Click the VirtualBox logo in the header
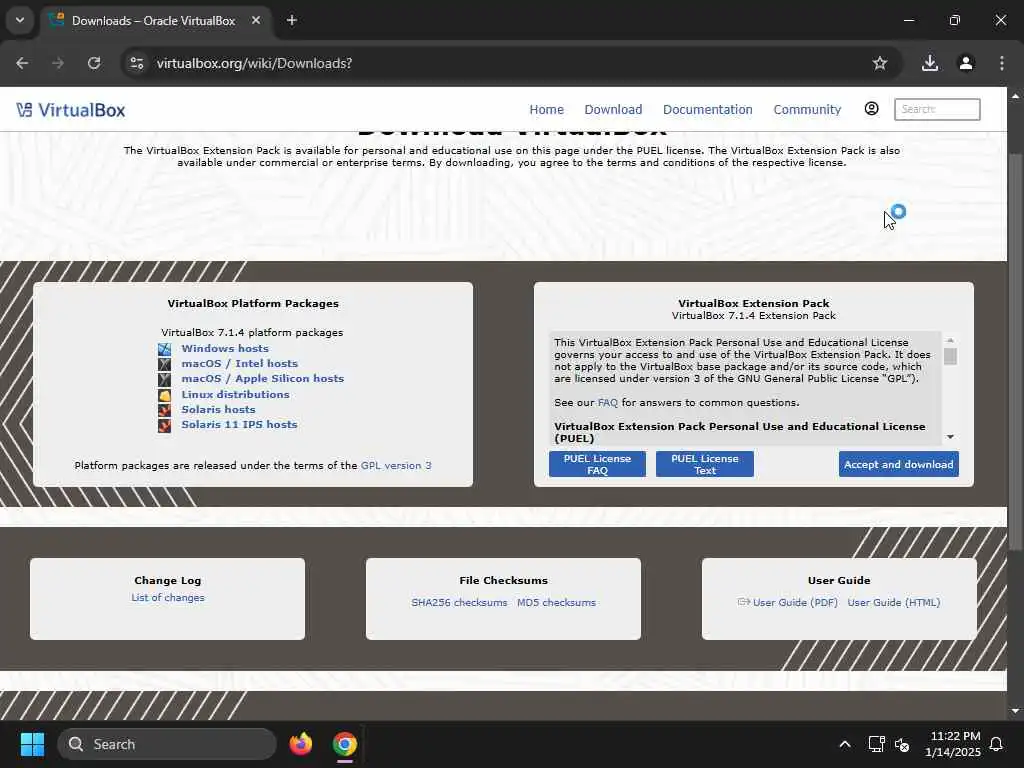This screenshot has width=1024, height=768. [71, 110]
